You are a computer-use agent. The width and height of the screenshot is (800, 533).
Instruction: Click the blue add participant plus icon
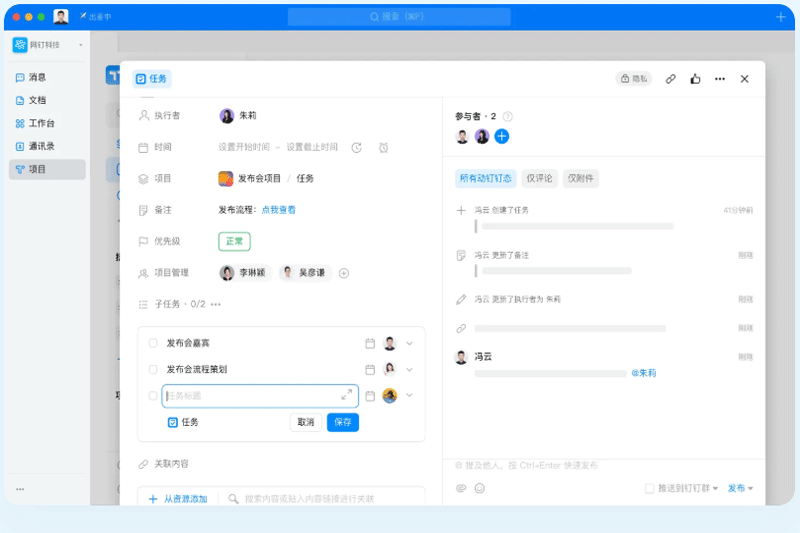502,136
